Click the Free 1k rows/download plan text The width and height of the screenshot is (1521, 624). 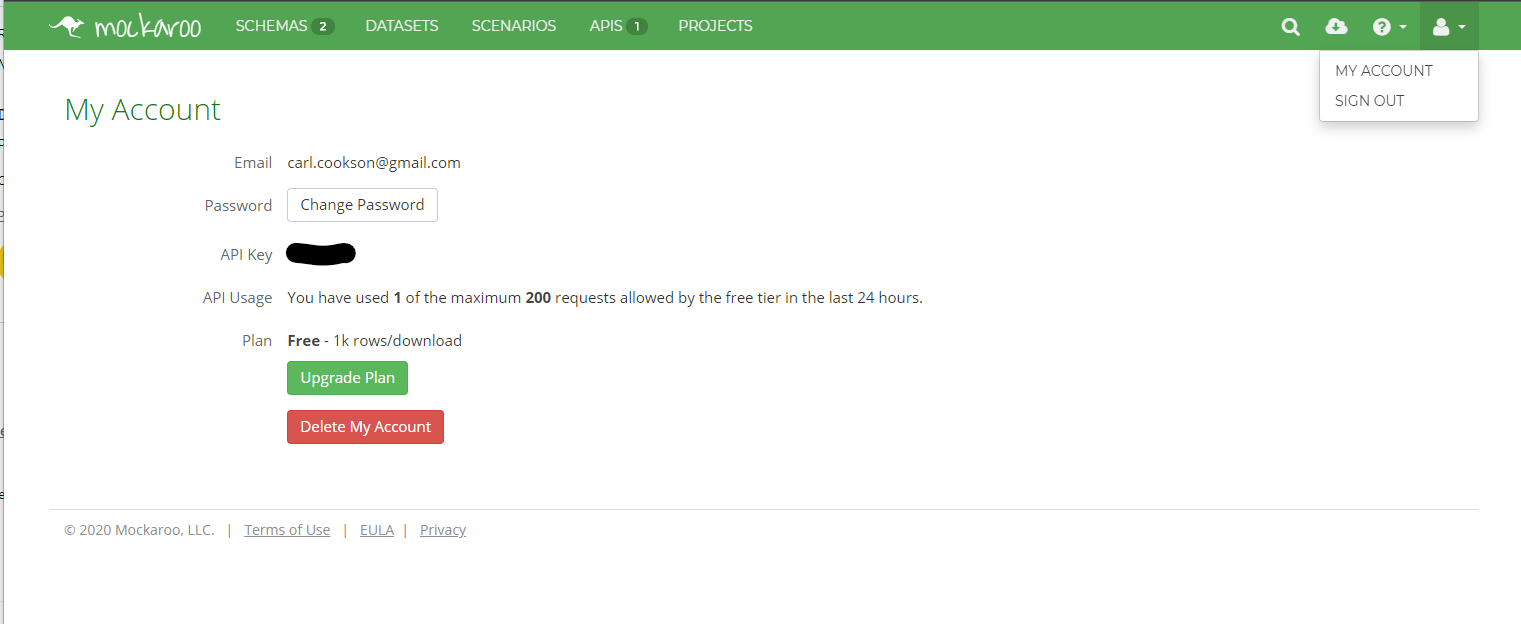coord(374,340)
